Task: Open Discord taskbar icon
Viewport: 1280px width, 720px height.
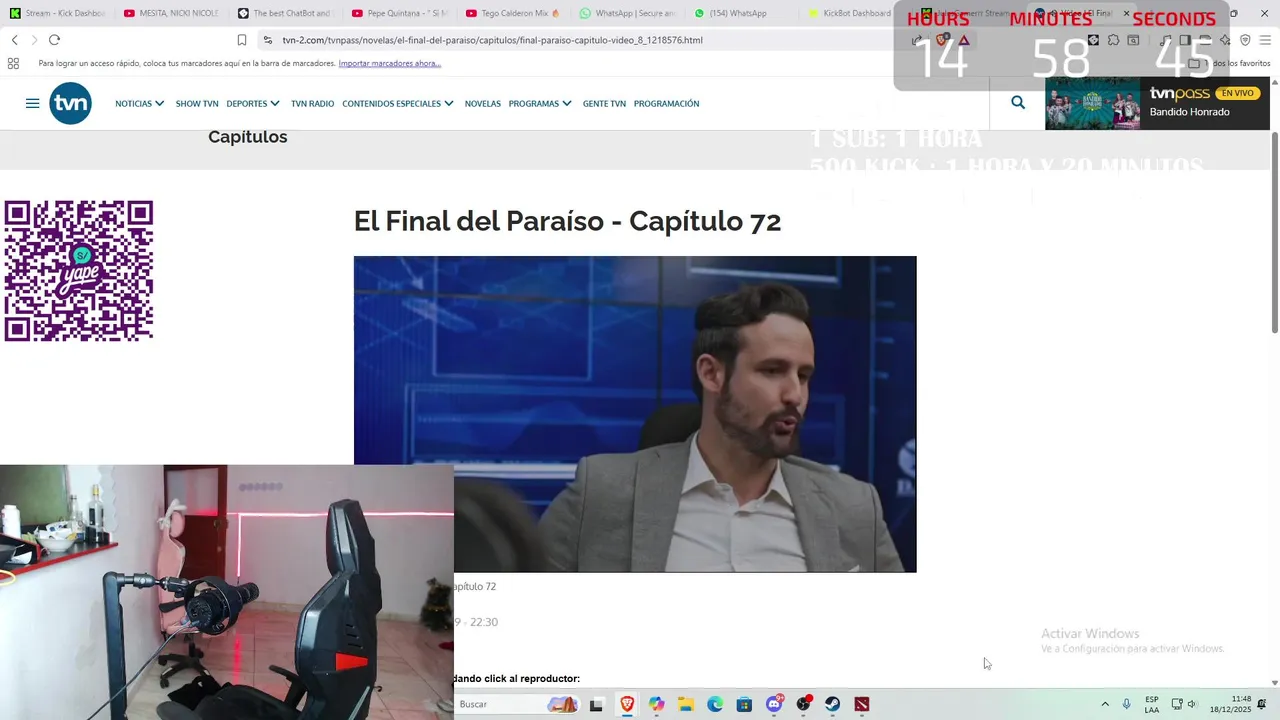Action: click(774, 704)
